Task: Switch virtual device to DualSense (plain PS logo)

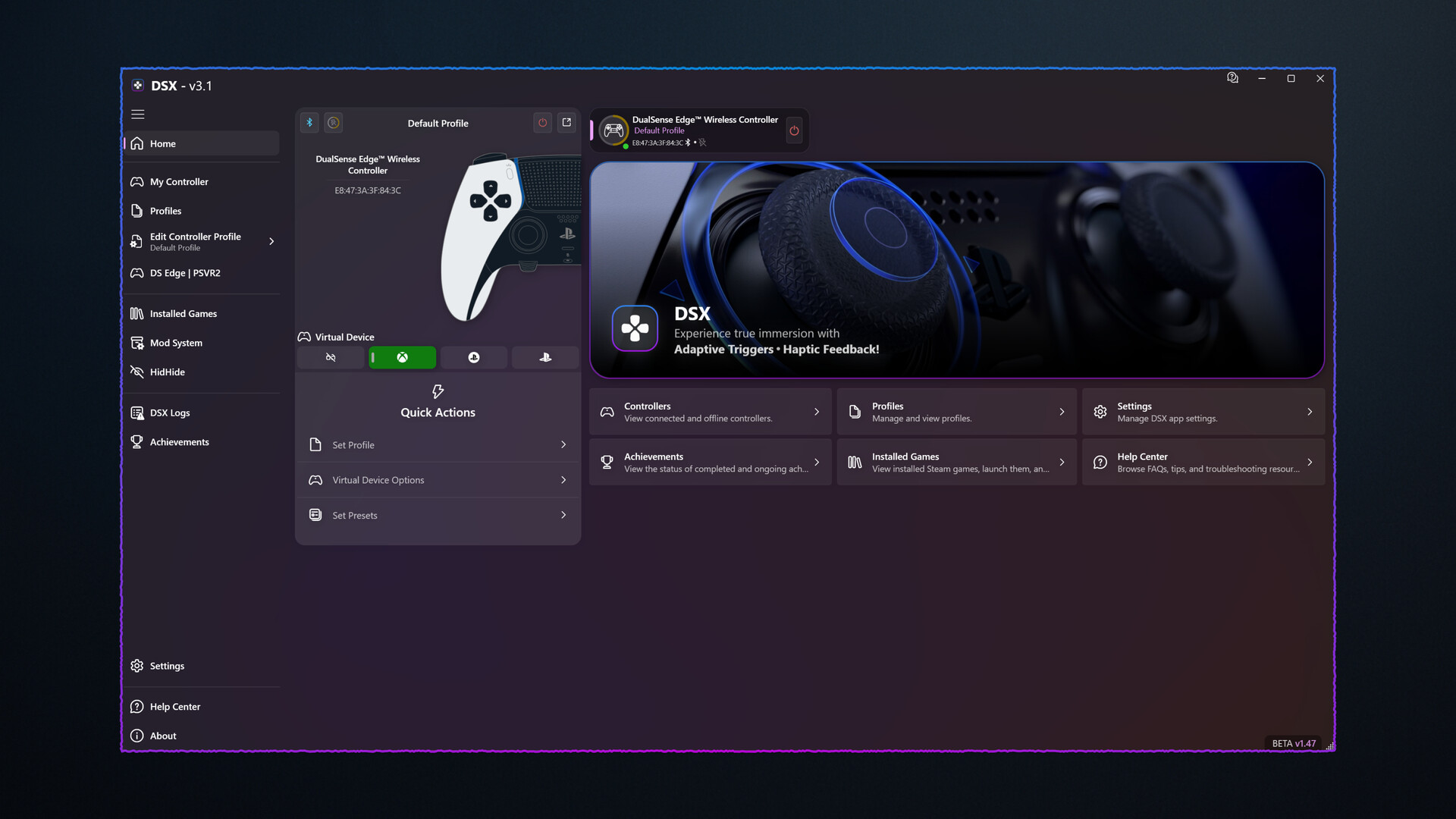Action: [x=544, y=357]
